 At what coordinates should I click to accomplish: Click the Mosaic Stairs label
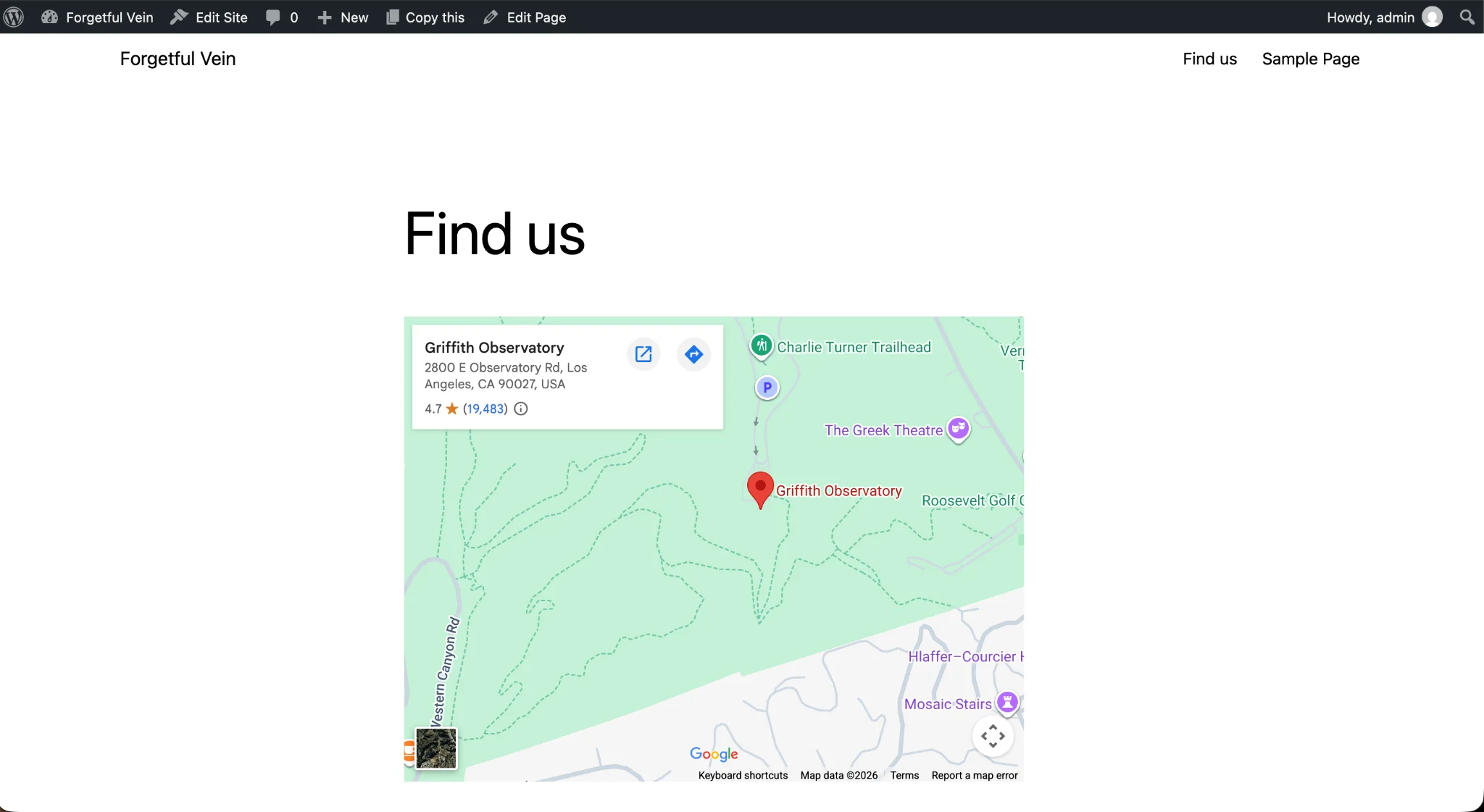948,704
